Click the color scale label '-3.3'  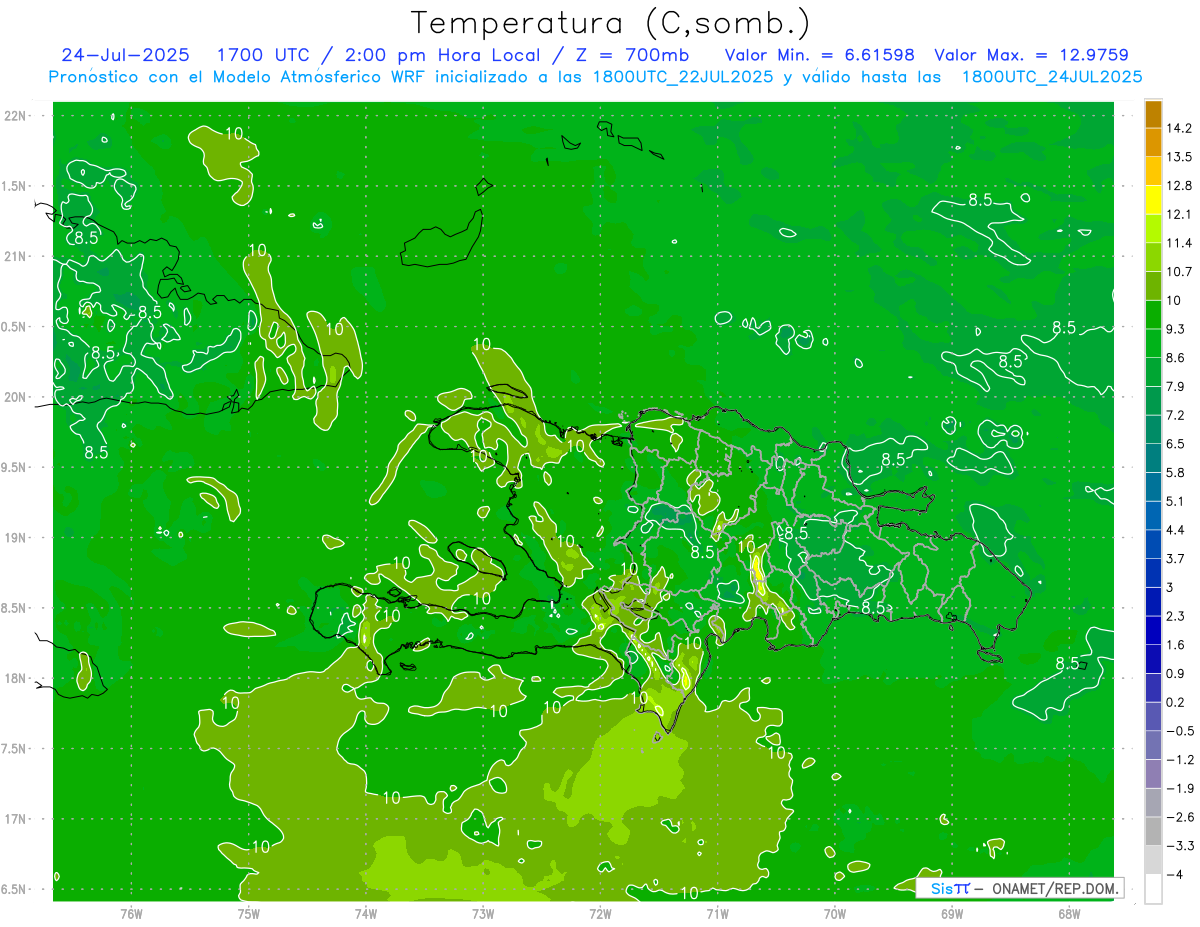(1183, 846)
